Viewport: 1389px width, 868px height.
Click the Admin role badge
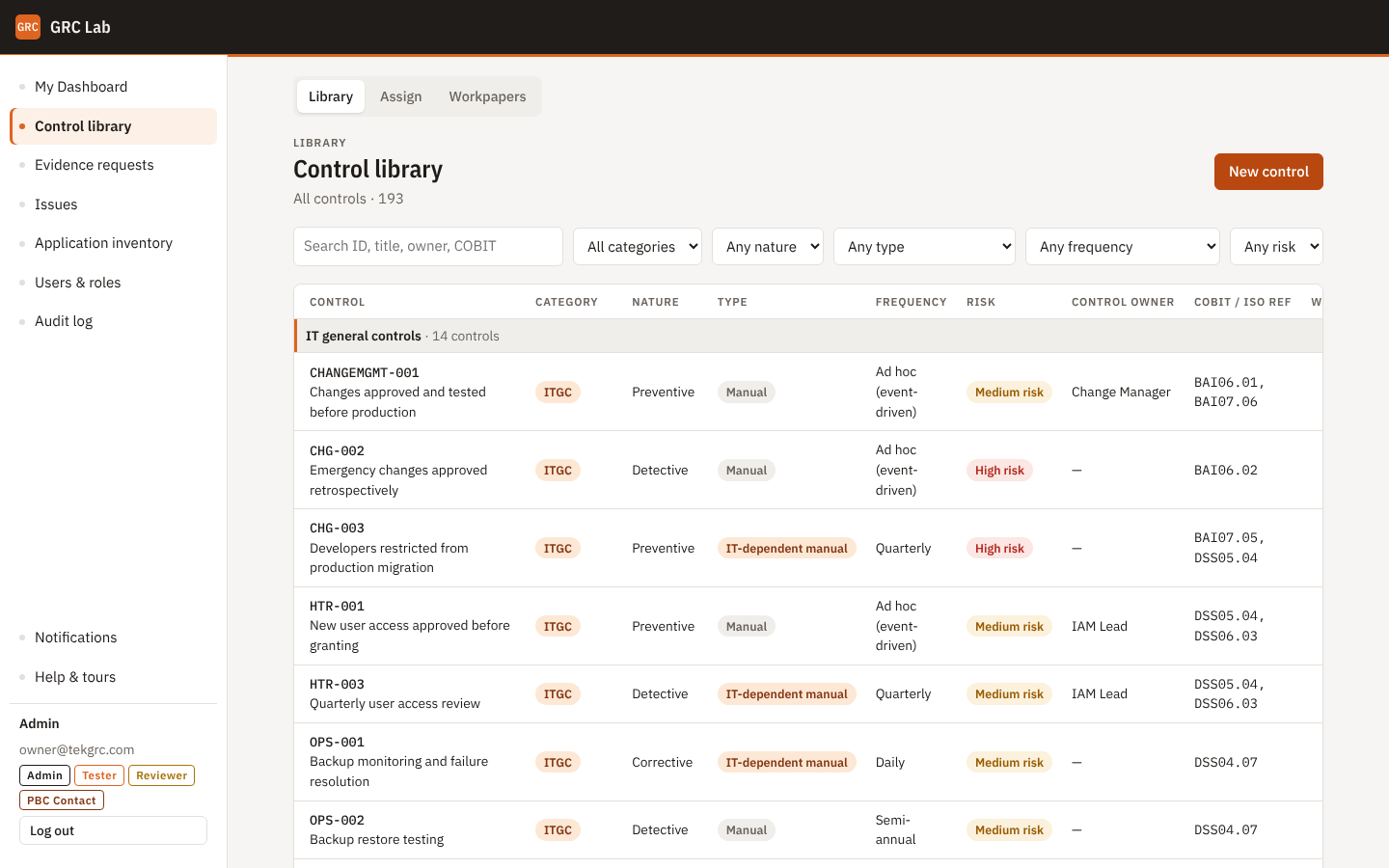click(44, 775)
